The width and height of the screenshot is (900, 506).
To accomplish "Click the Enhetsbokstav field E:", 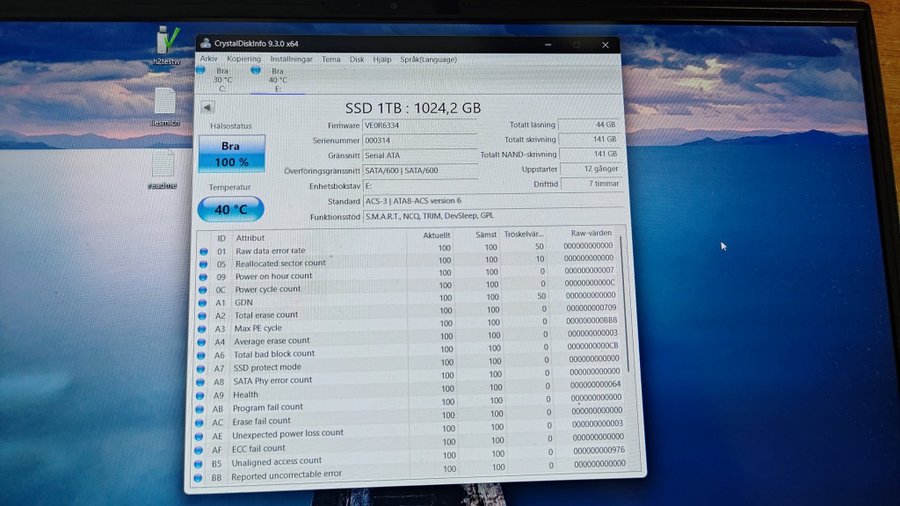I will pos(420,186).
